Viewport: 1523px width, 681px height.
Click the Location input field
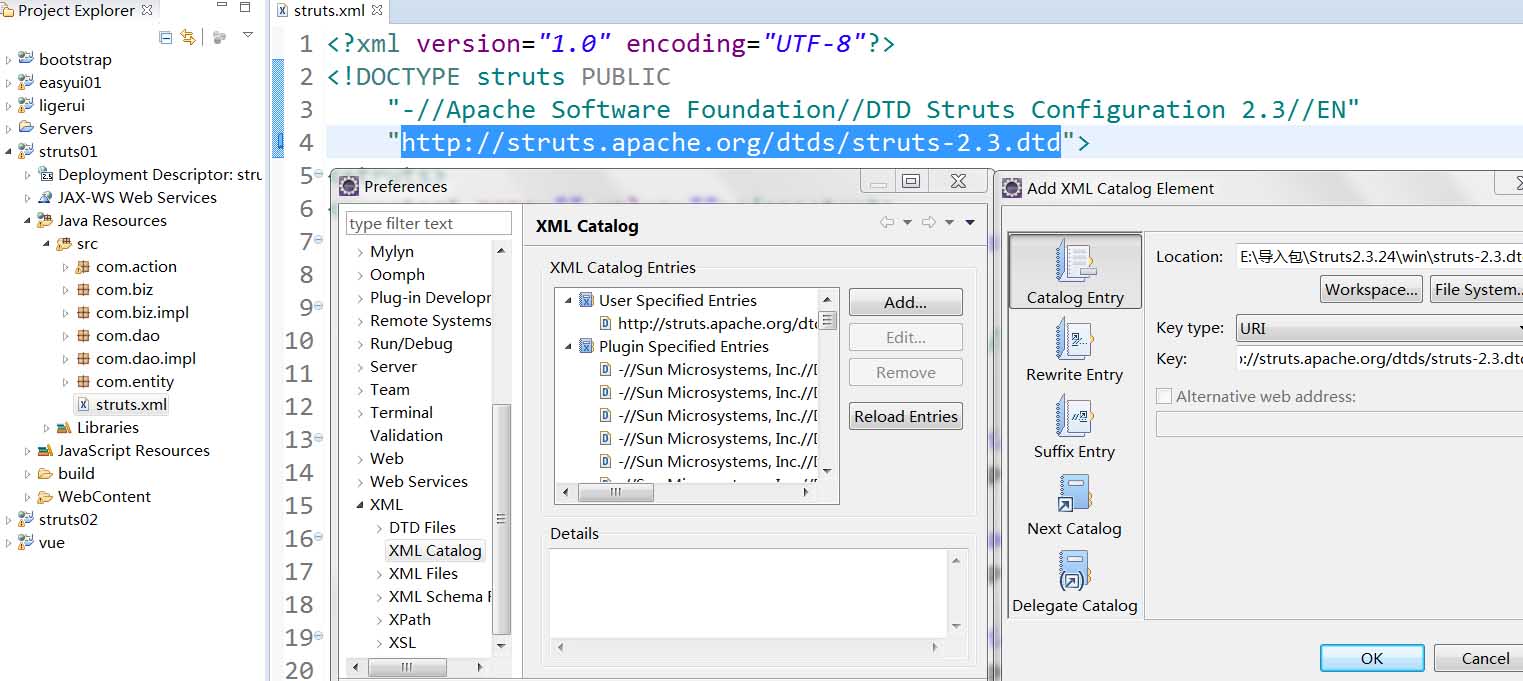click(x=1380, y=257)
